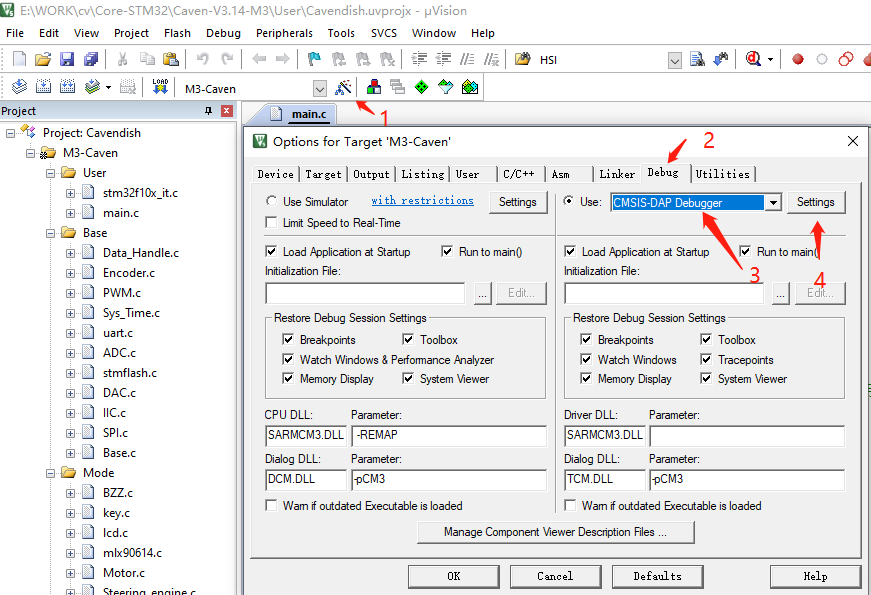Open the SVCS menu
The image size is (871, 595).
(x=384, y=33)
